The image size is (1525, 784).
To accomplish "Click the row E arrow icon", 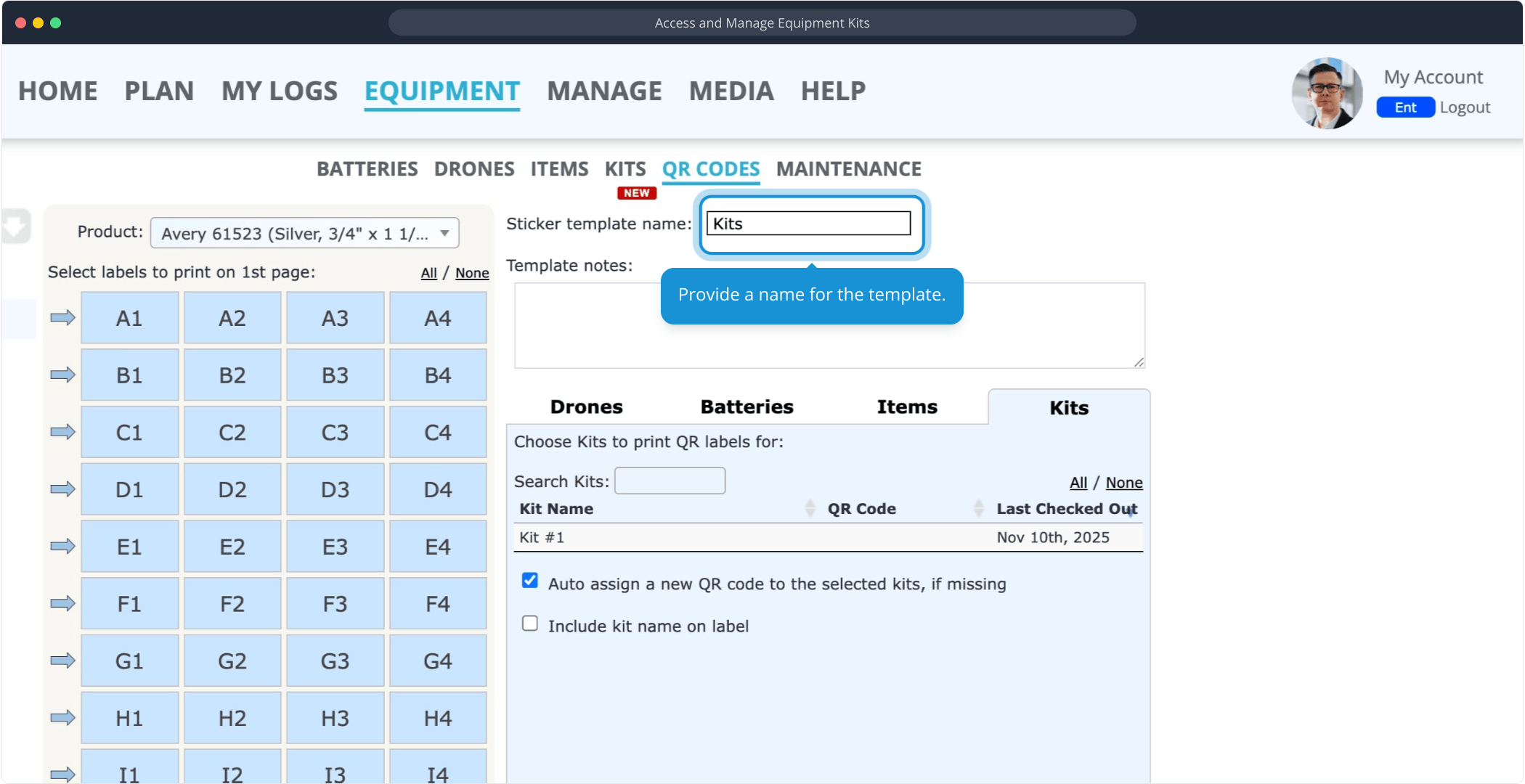I will [x=62, y=546].
